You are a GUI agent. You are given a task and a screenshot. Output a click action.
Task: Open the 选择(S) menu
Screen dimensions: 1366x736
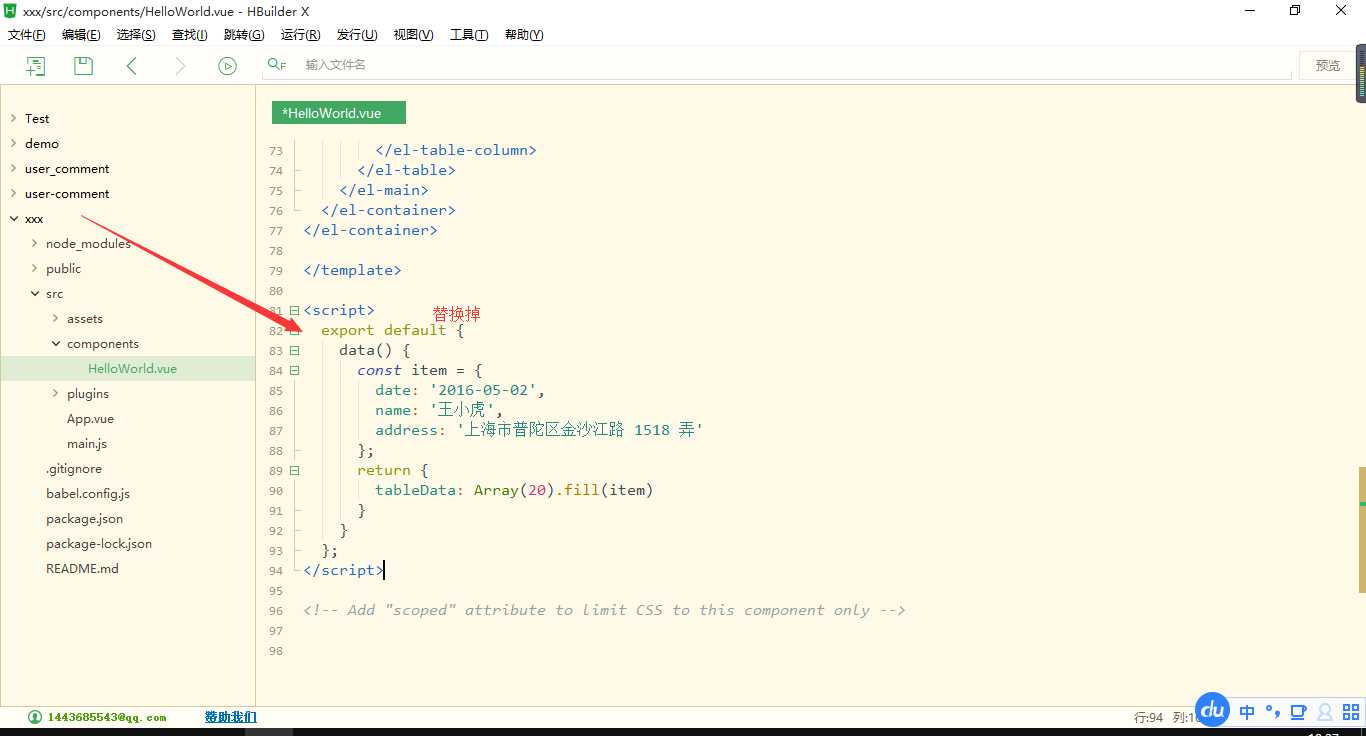click(x=136, y=35)
